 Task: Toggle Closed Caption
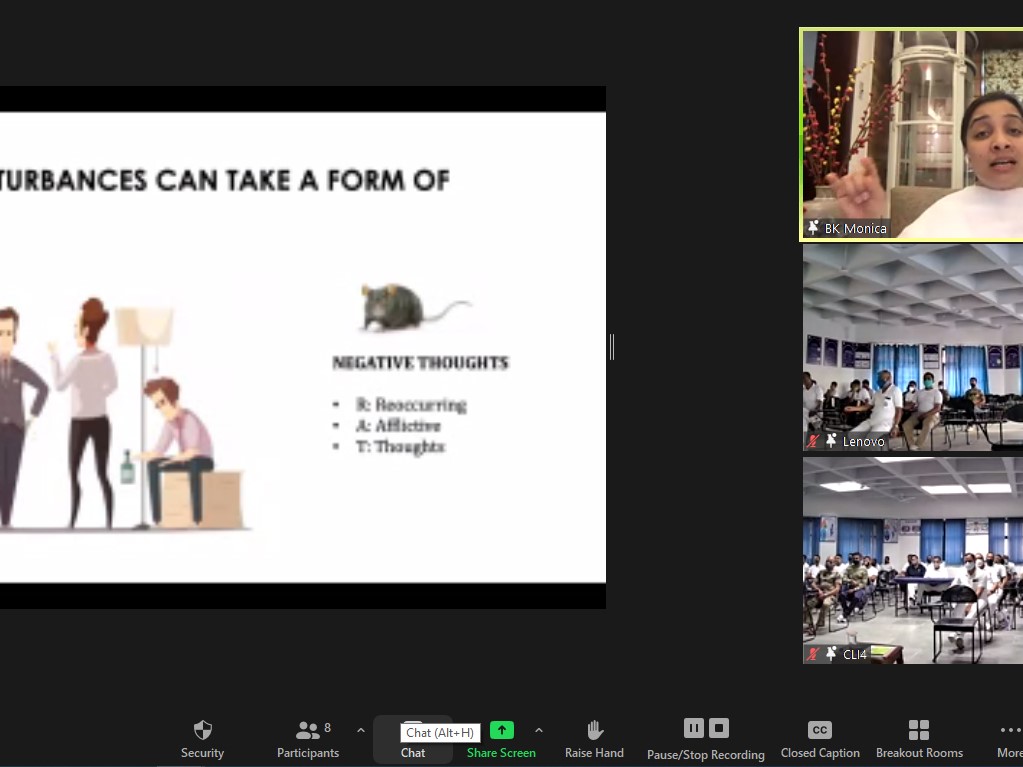click(x=819, y=738)
